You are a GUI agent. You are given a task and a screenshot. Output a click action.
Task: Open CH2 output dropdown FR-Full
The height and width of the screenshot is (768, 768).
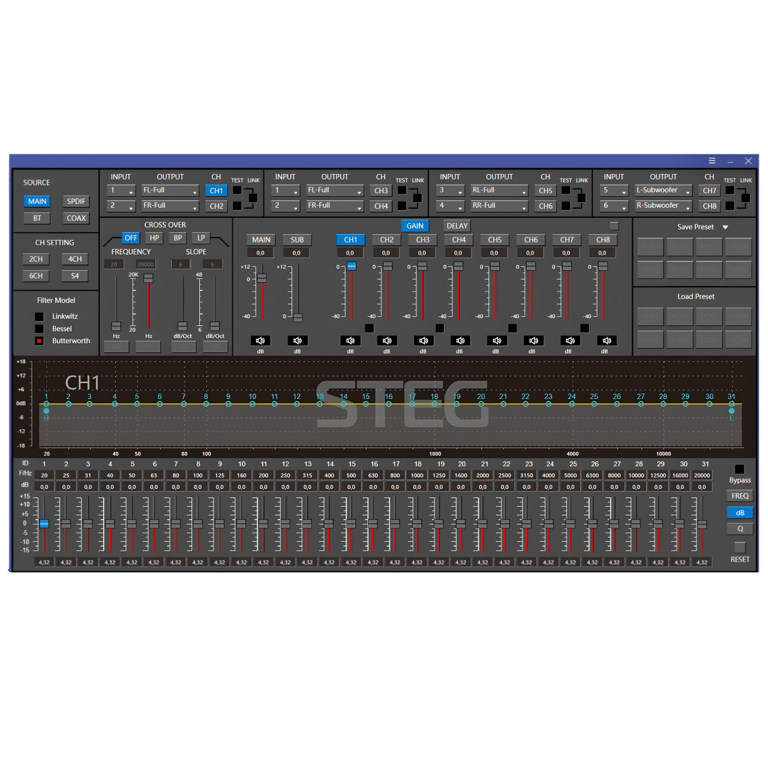(170, 206)
